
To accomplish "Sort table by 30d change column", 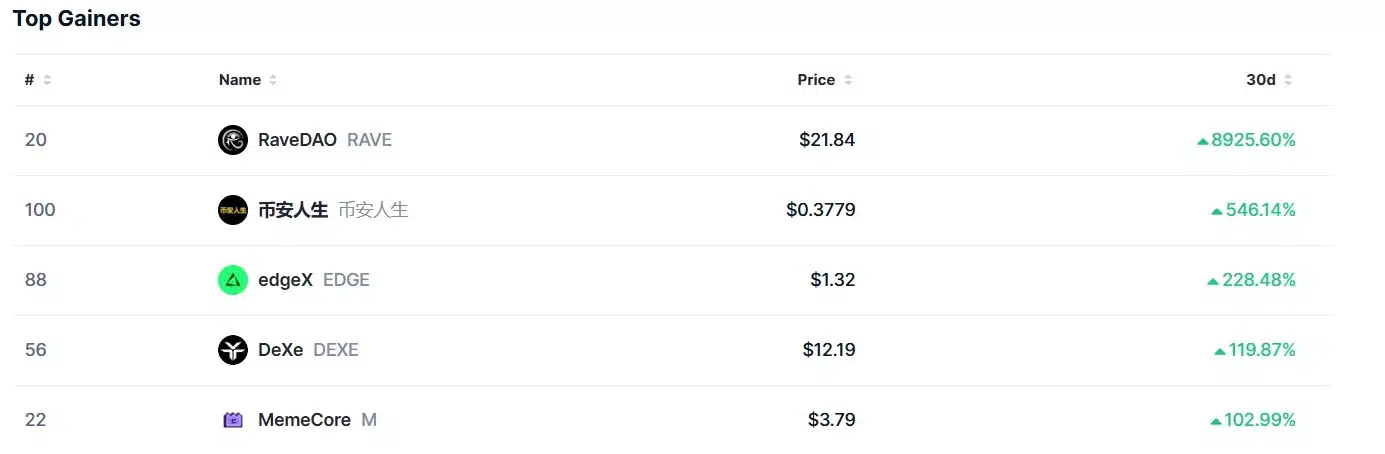I will 1288,80.
